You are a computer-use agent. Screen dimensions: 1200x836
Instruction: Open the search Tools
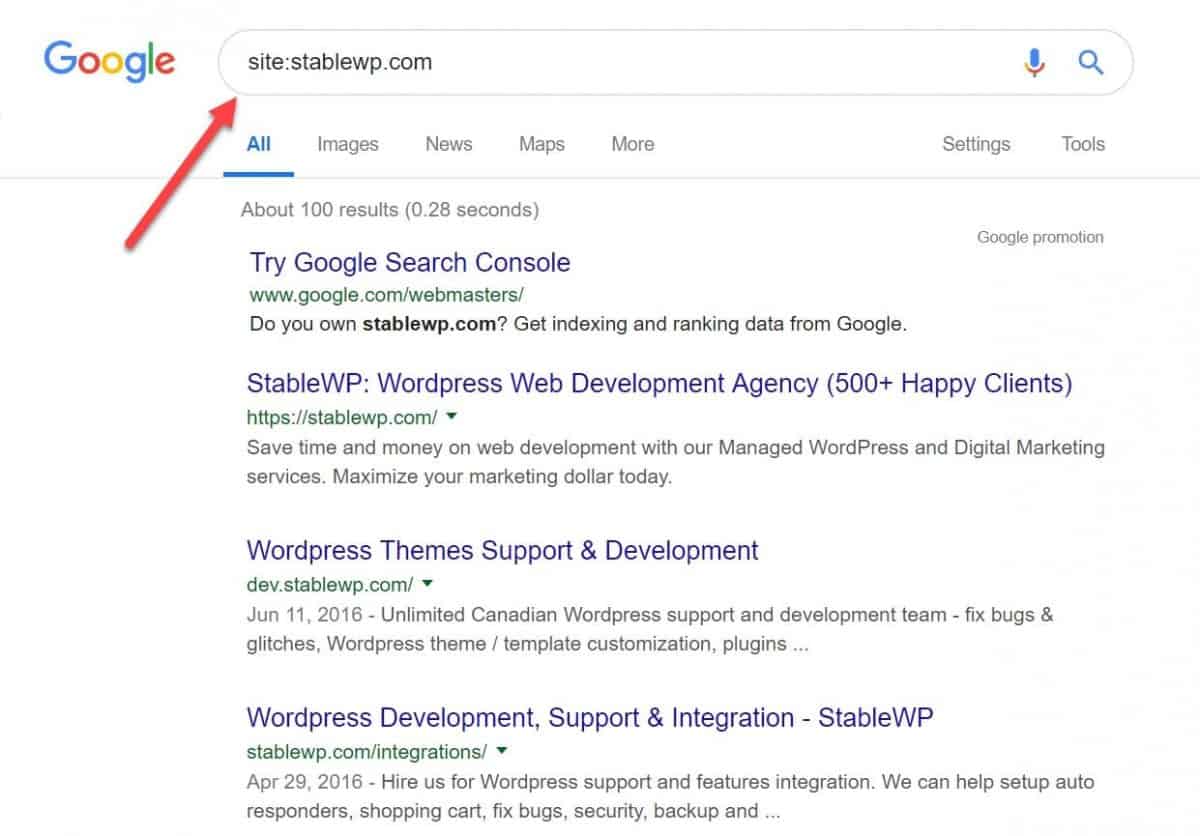point(1083,144)
